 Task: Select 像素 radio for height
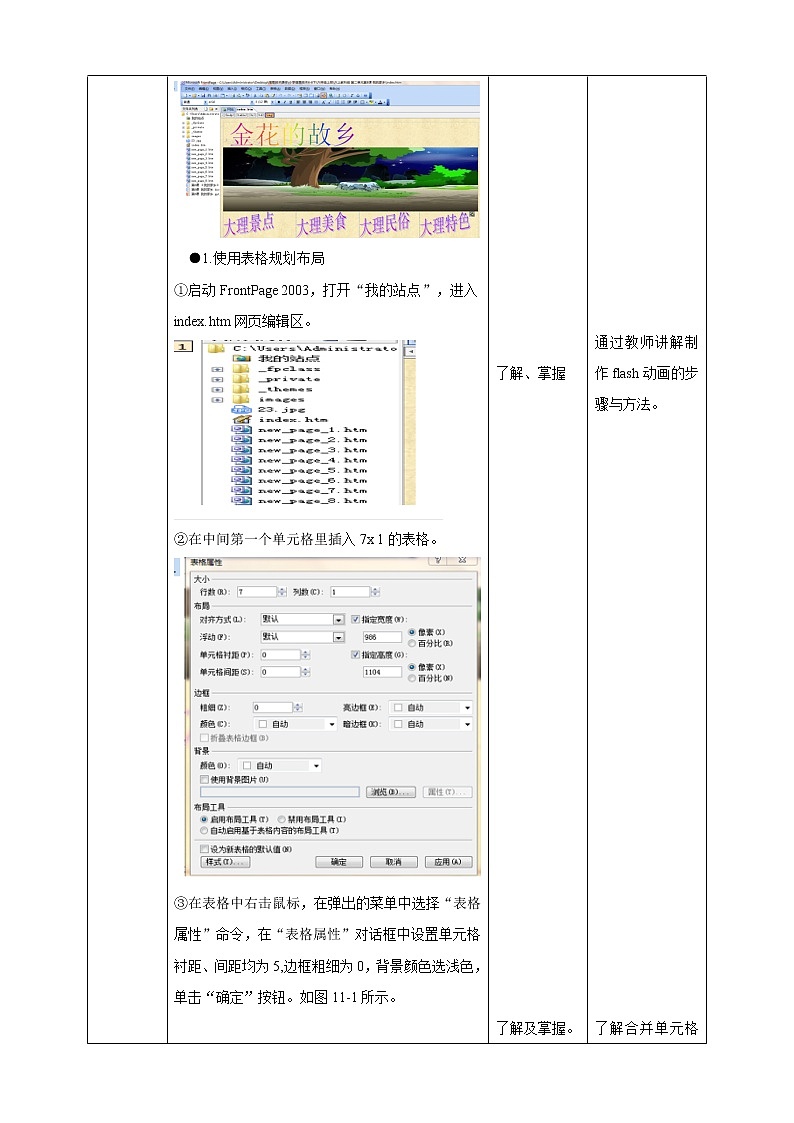click(x=412, y=667)
